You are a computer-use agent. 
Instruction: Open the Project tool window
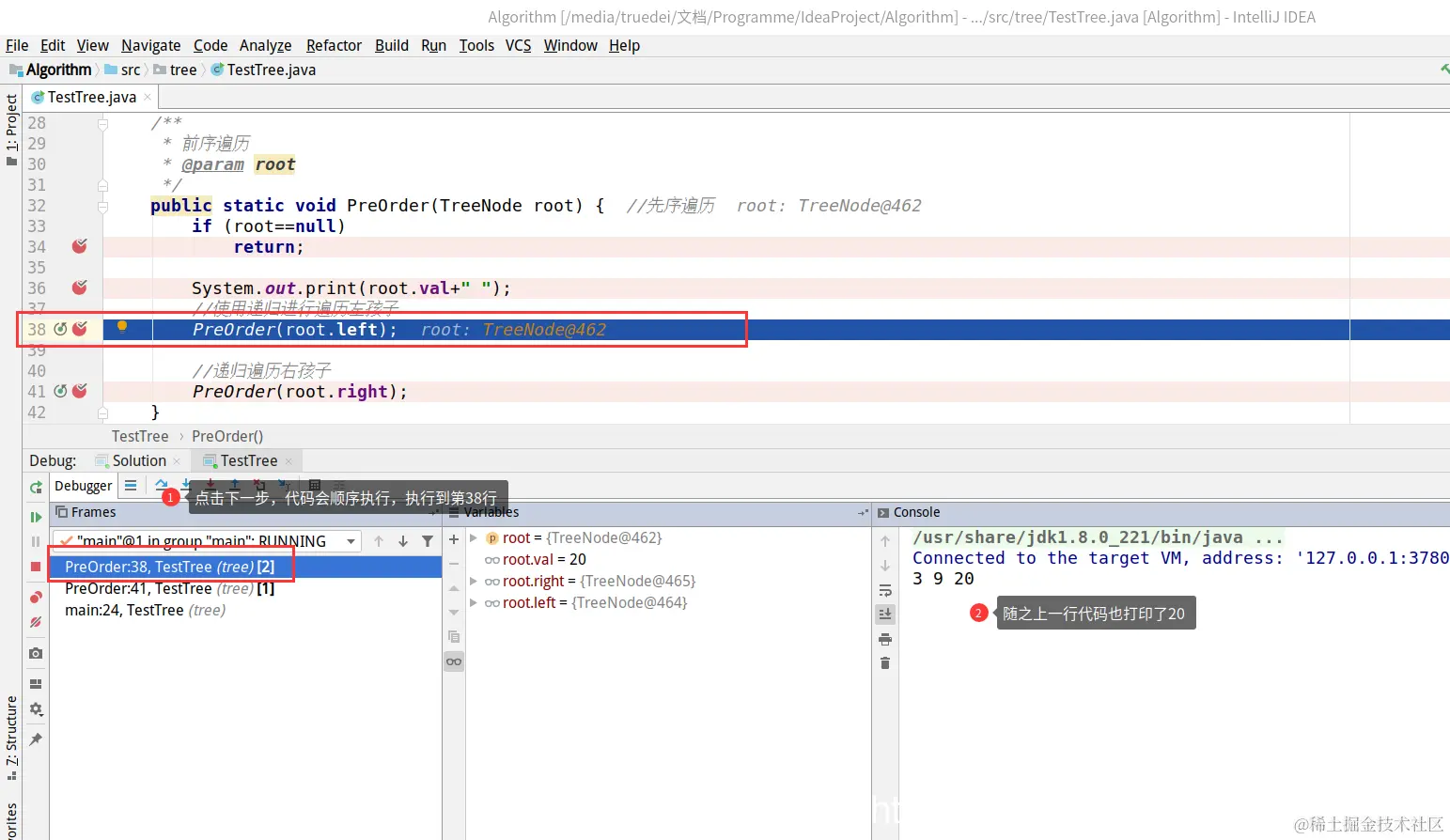pyautogui.click(x=11, y=129)
